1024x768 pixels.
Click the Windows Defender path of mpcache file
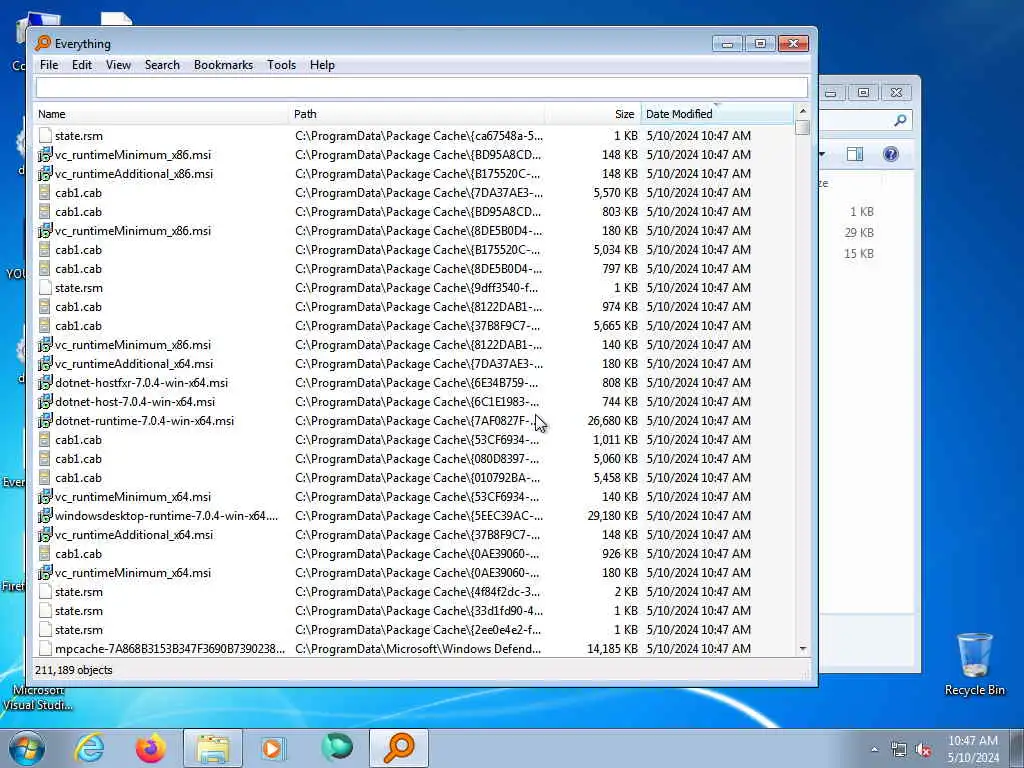pos(418,648)
